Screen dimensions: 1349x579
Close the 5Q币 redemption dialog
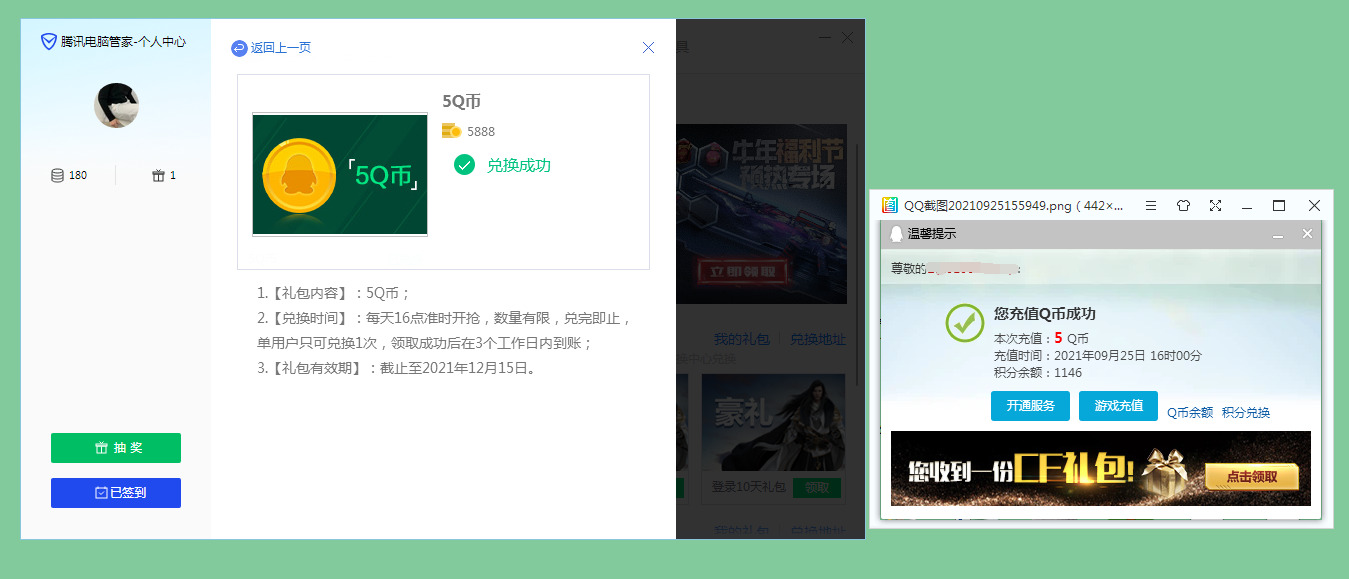(648, 47)
